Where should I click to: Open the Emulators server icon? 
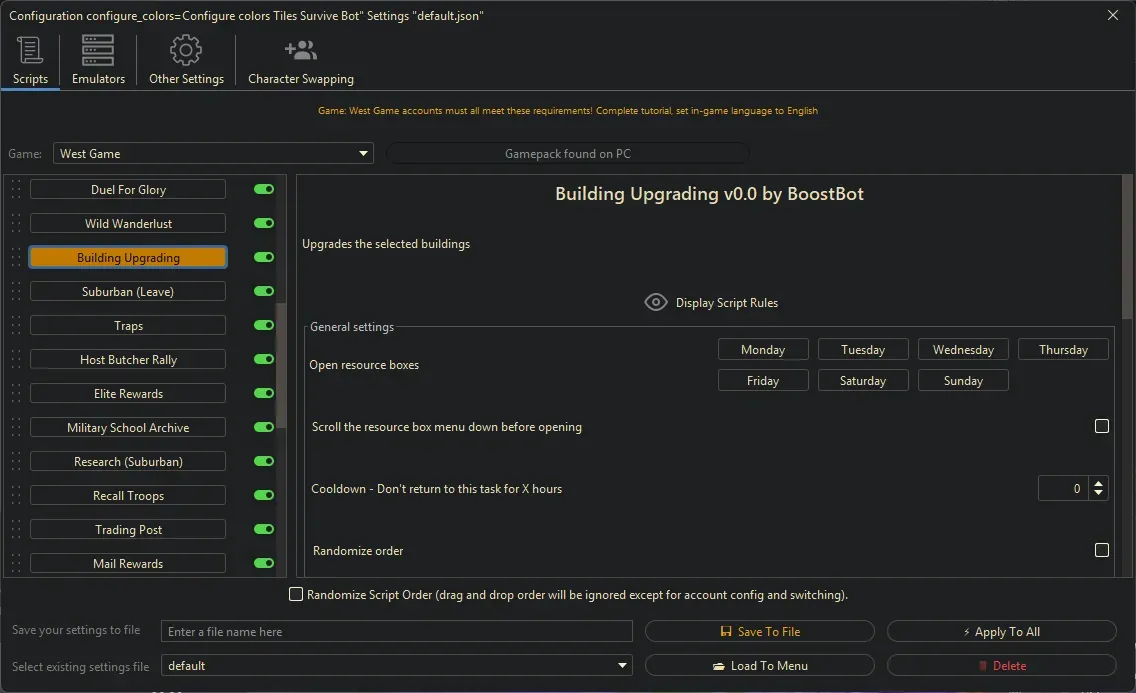(x=98, y=50)
